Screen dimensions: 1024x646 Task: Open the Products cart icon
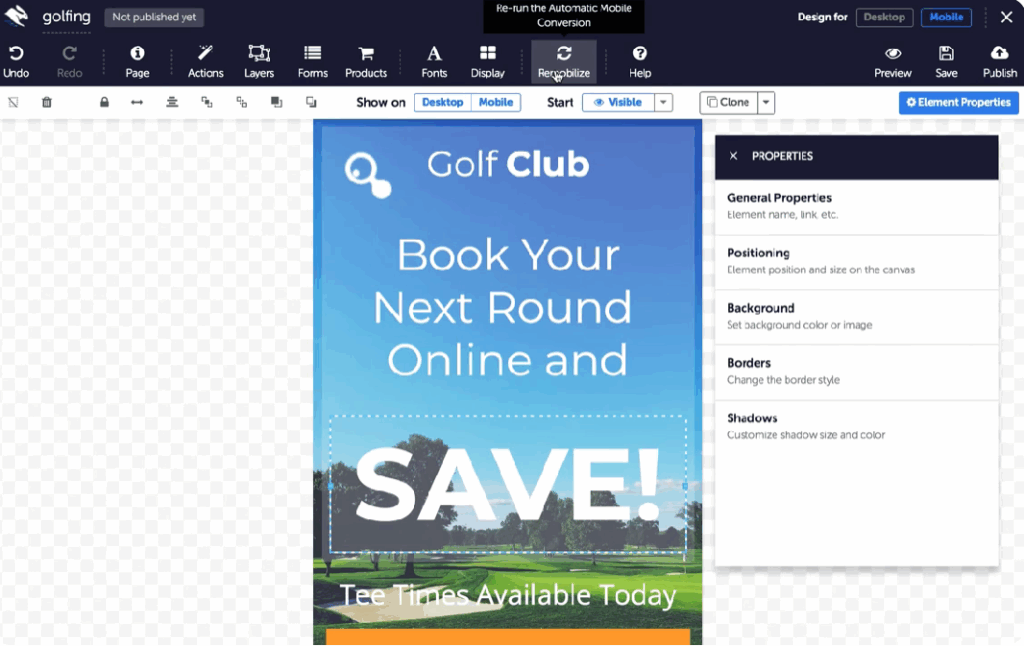(366, 54)
